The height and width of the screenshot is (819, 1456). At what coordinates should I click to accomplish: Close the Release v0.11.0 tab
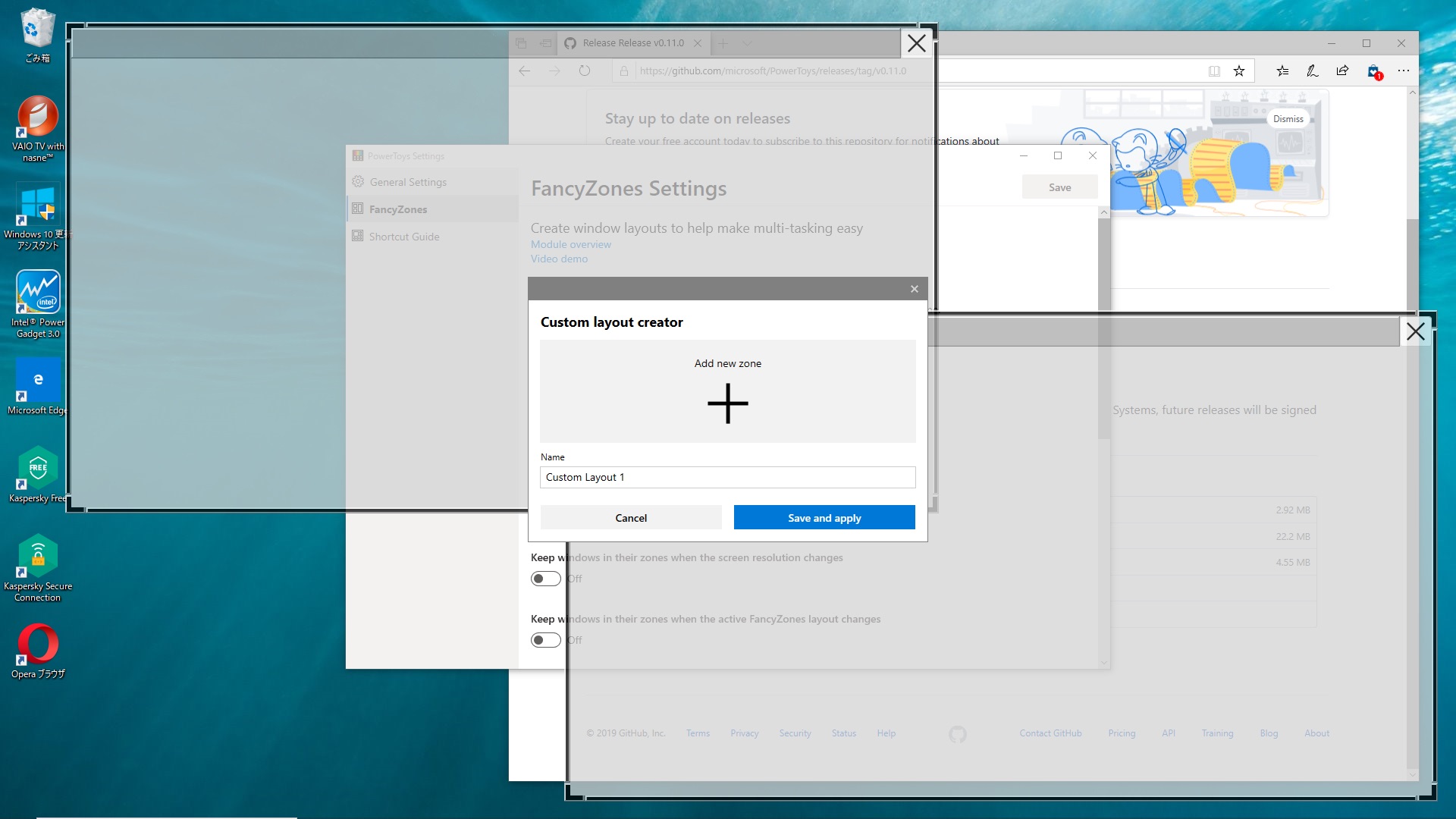pos(698,43)
